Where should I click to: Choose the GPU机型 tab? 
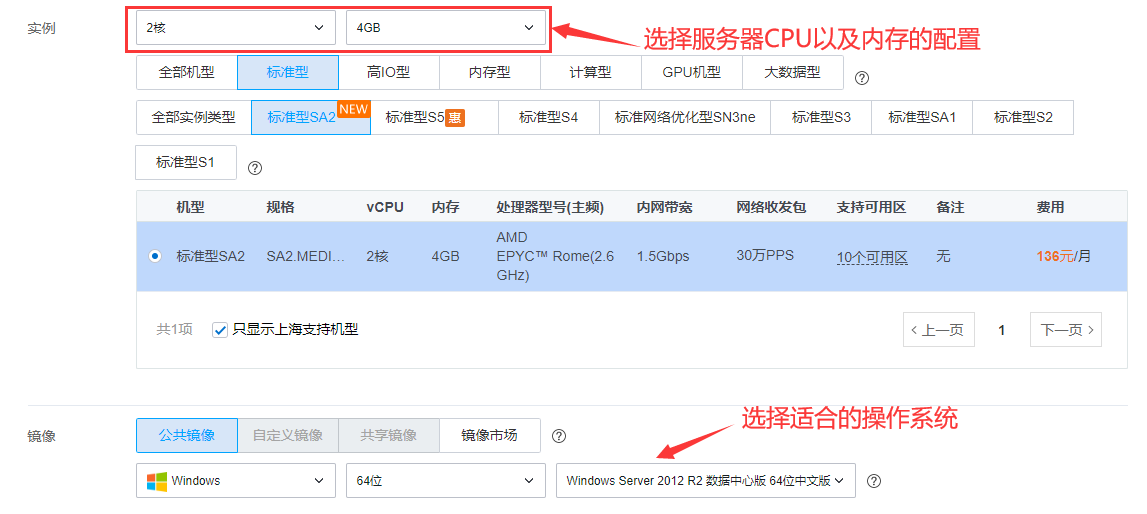(691, 72)
